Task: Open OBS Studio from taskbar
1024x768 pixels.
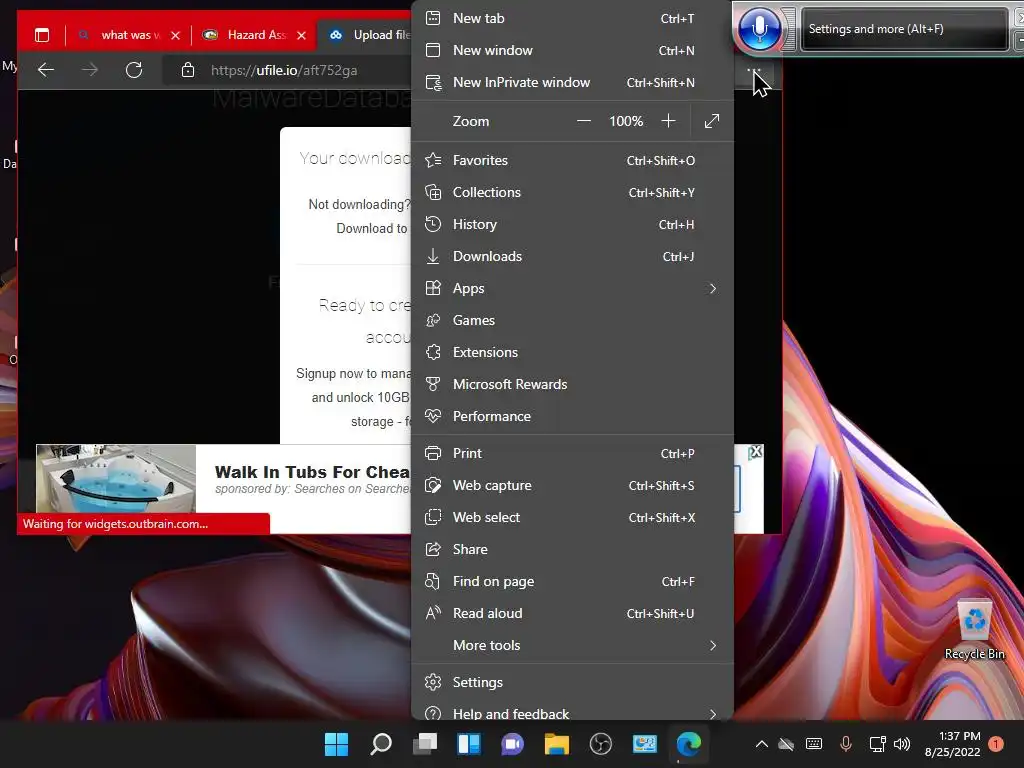Action: [x=601, y=744]
